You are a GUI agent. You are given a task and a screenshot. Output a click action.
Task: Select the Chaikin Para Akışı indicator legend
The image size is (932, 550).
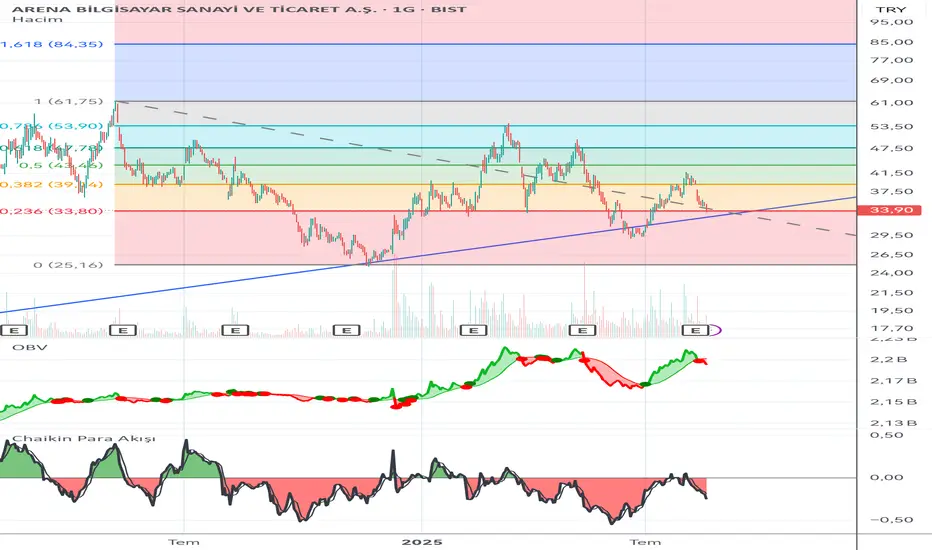pos(84,439)
